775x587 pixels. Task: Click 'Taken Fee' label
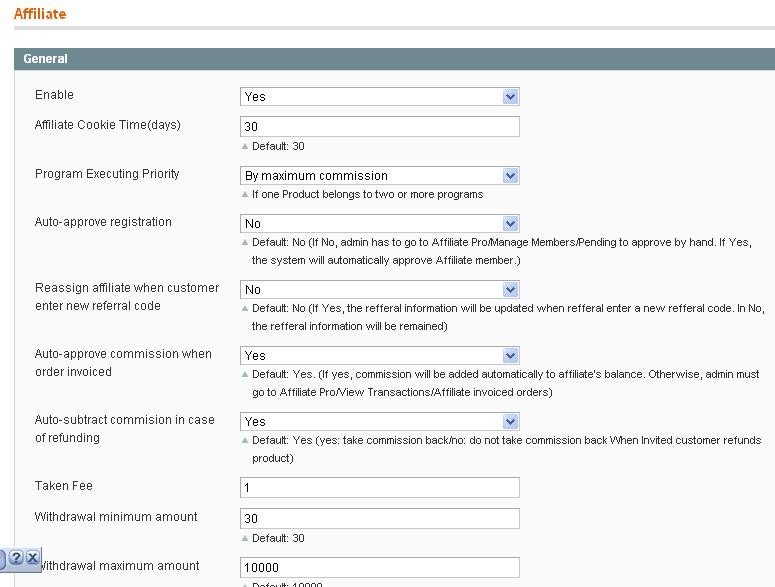click(64, 486)
